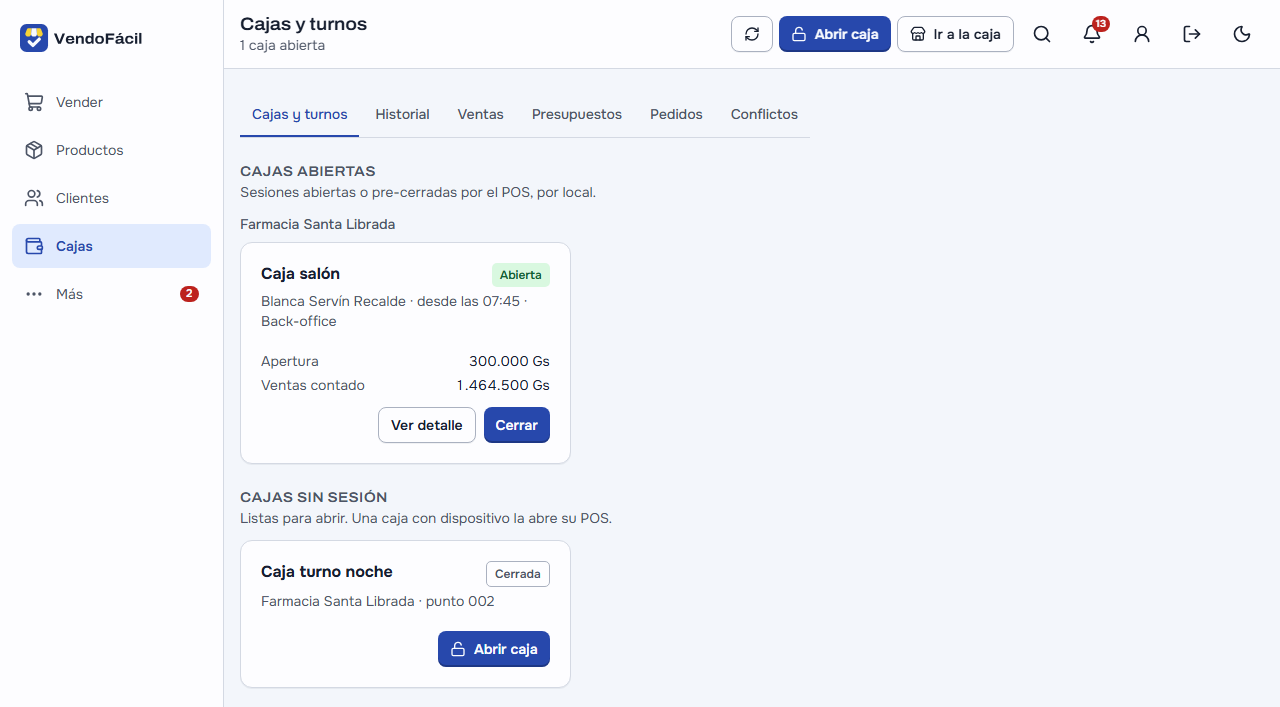Click the CAJAS SIN SESIÓN heading
Image resolution: width=1280 pixels, height=707 pixels.
(x=314, y=497)
